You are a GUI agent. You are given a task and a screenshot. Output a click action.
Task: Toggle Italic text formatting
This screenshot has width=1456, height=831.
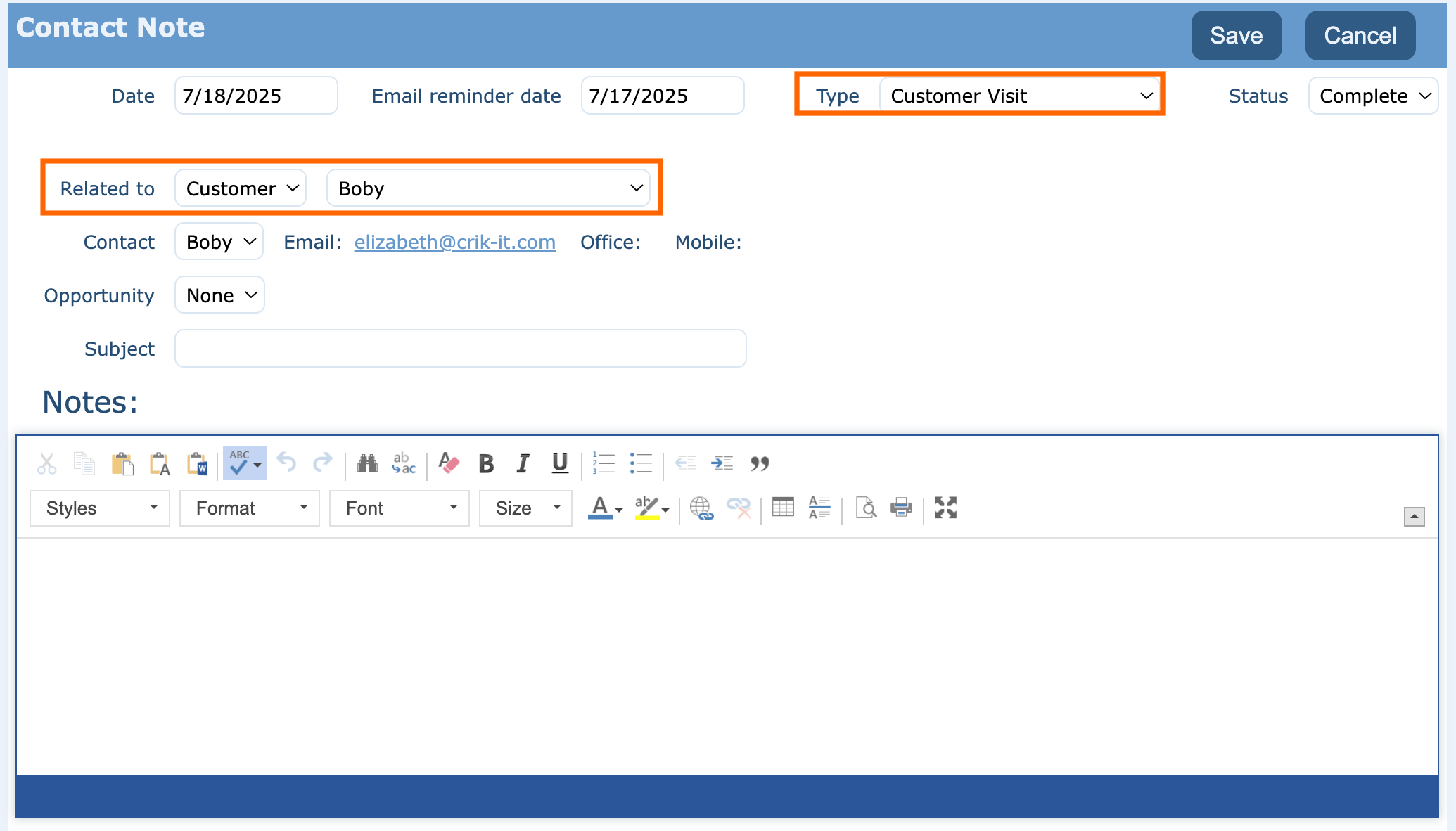(x=523, y=463)
